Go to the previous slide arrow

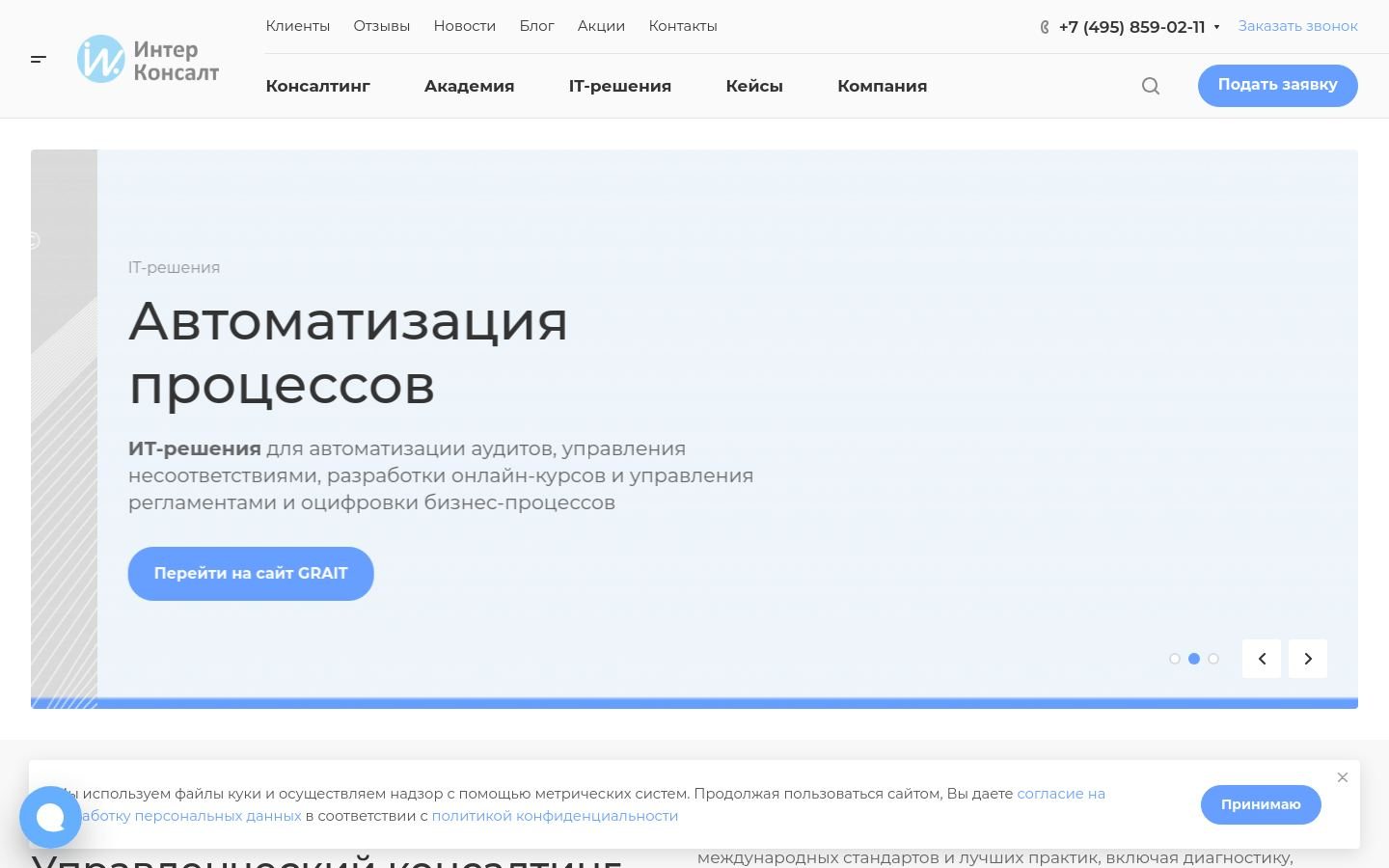[1262, 659]
